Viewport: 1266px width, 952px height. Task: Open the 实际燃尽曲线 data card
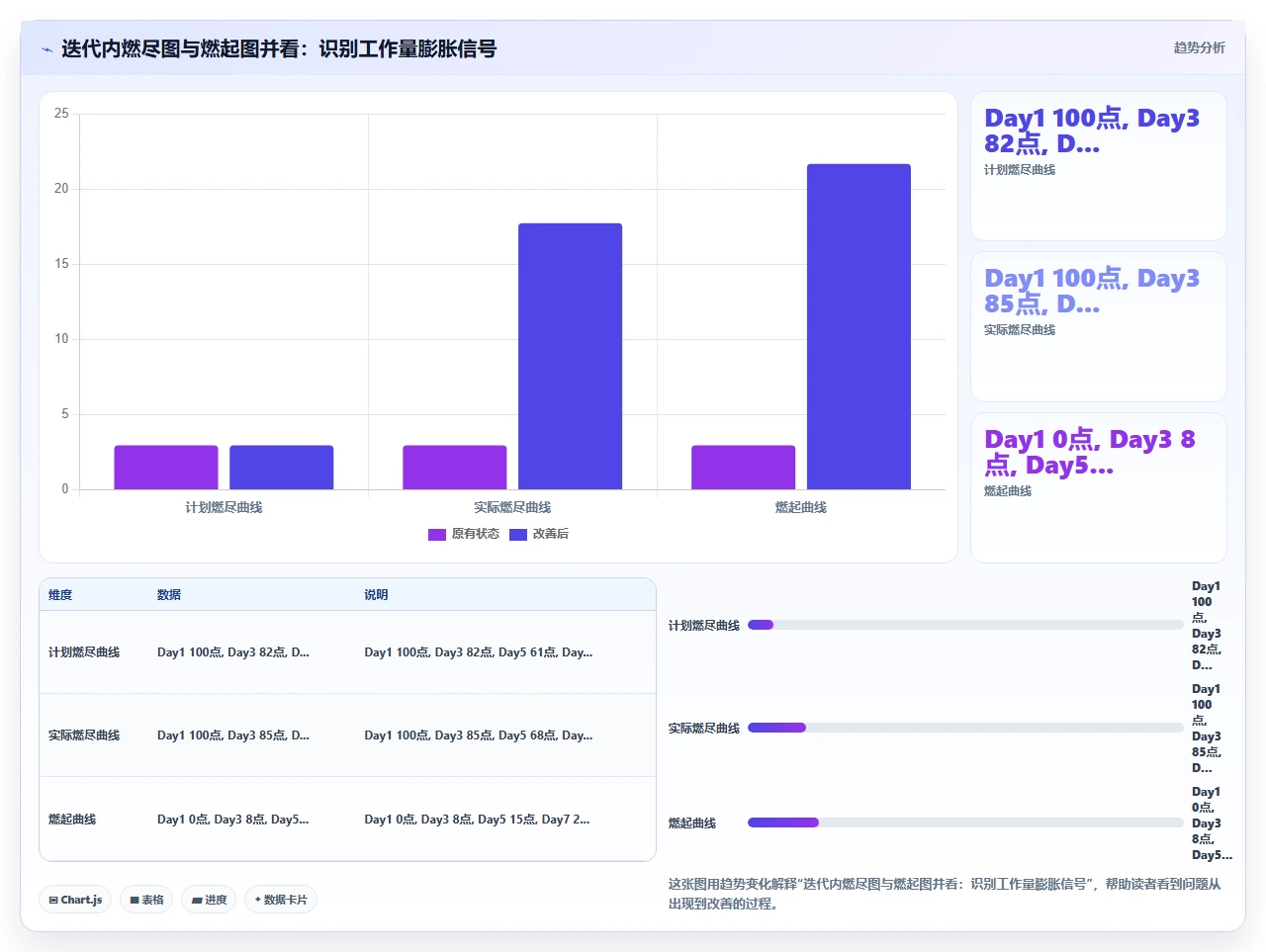click(x=1099, y=327)
